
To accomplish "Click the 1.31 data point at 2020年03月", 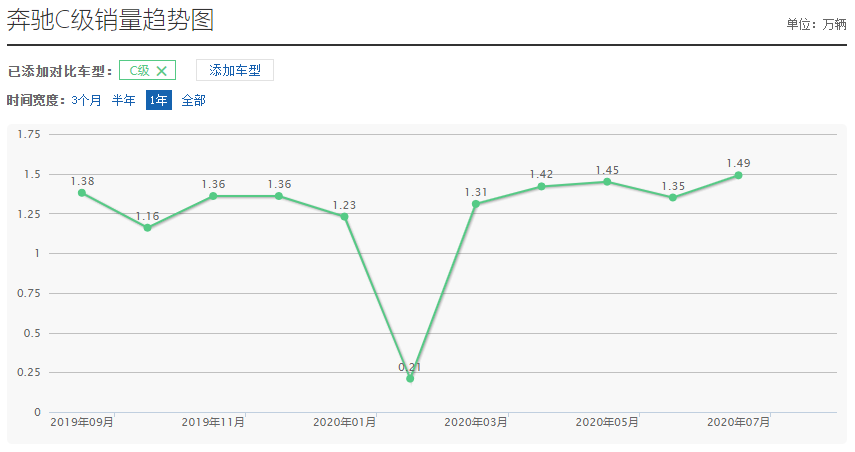I will (x=475, y=204).
